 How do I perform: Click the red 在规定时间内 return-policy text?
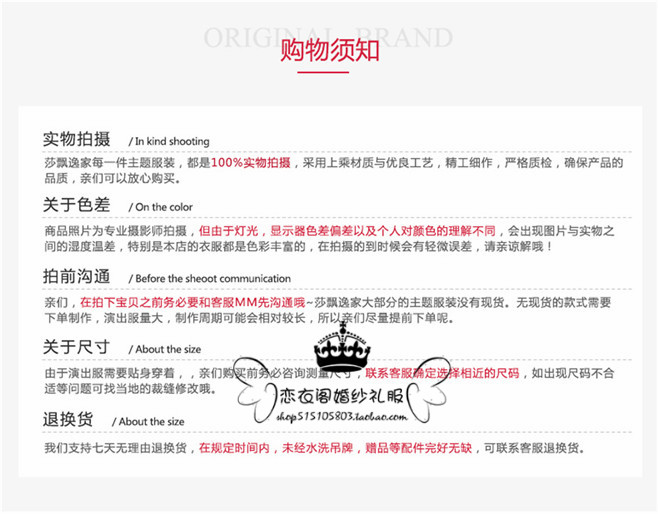click(335, 448)
